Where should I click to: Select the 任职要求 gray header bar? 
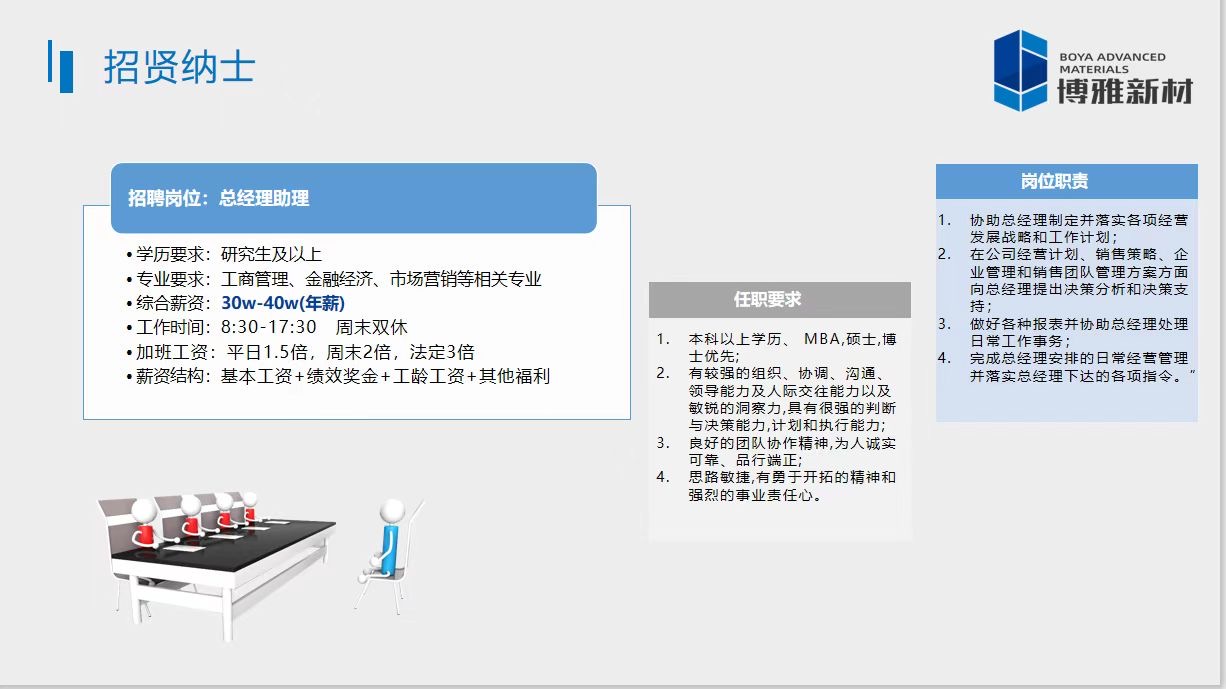pos(779,300)
